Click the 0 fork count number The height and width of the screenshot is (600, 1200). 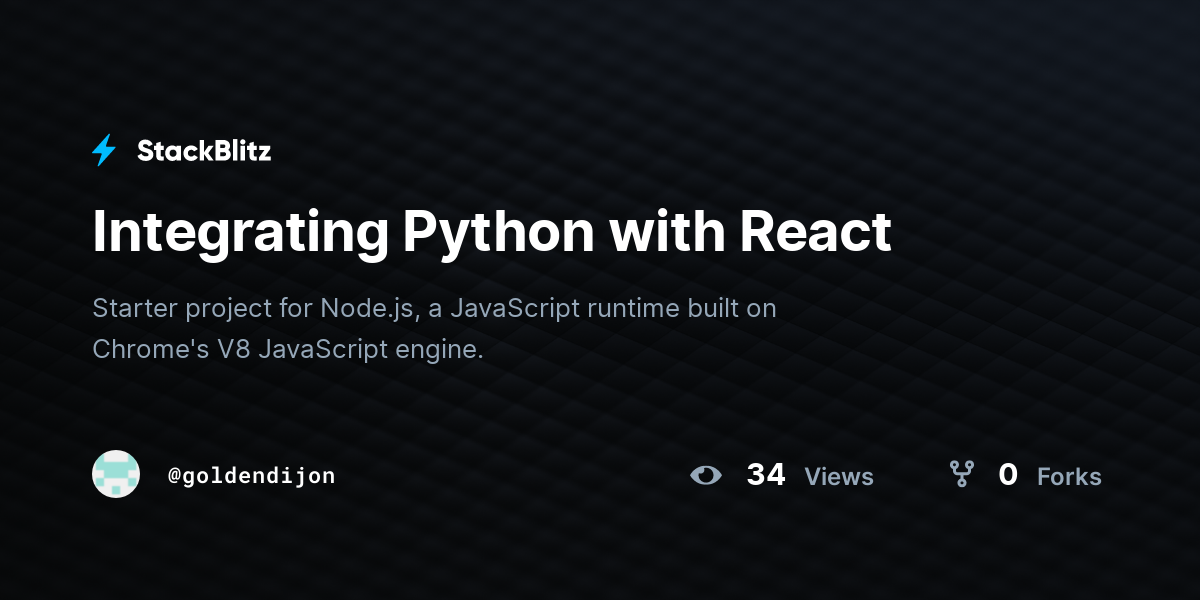(1008, 475)
